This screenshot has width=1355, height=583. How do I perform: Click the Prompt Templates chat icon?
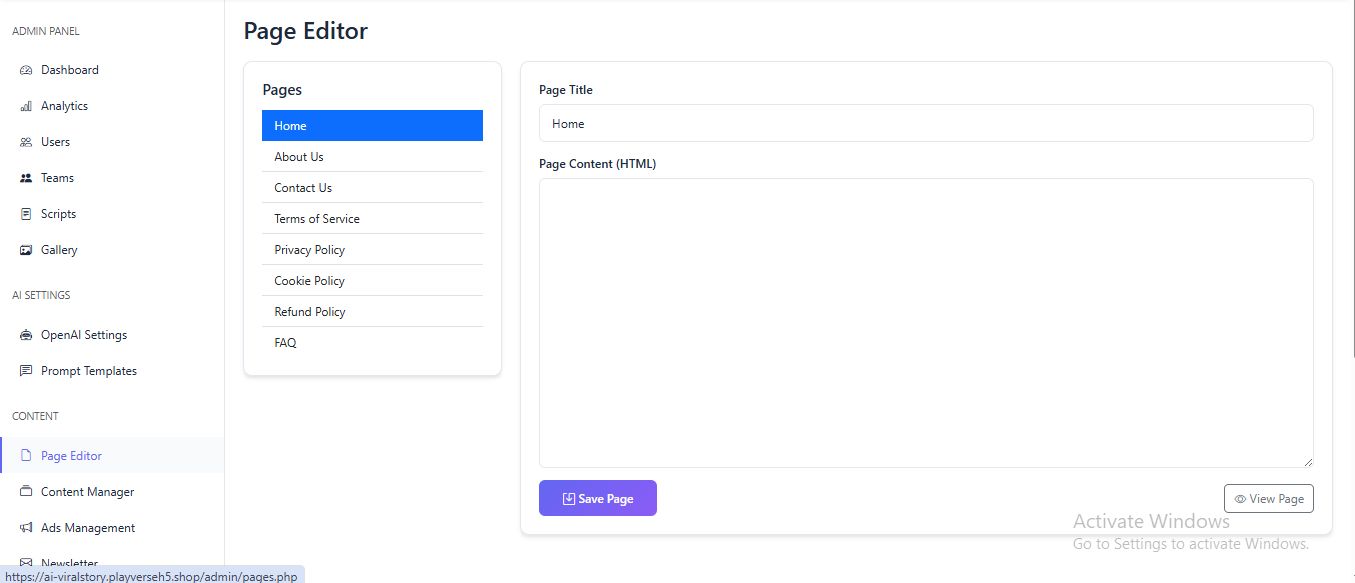[x=26, y=371]
